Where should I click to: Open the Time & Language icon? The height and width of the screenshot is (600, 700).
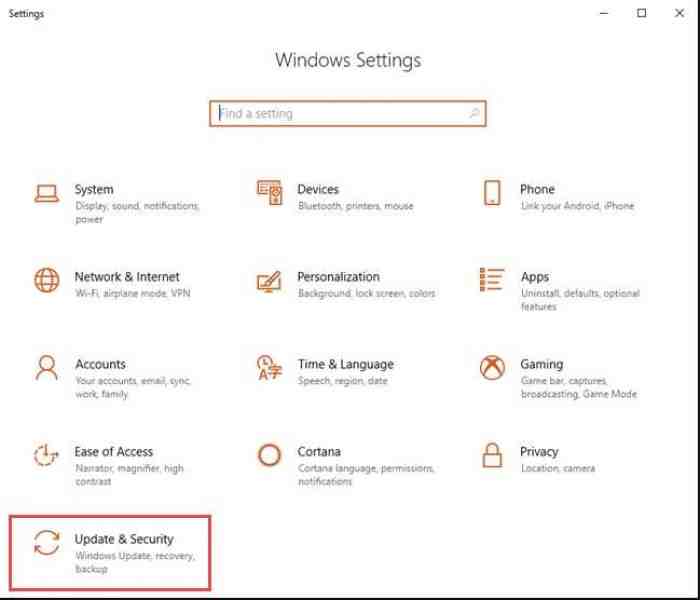pos(269,367)
